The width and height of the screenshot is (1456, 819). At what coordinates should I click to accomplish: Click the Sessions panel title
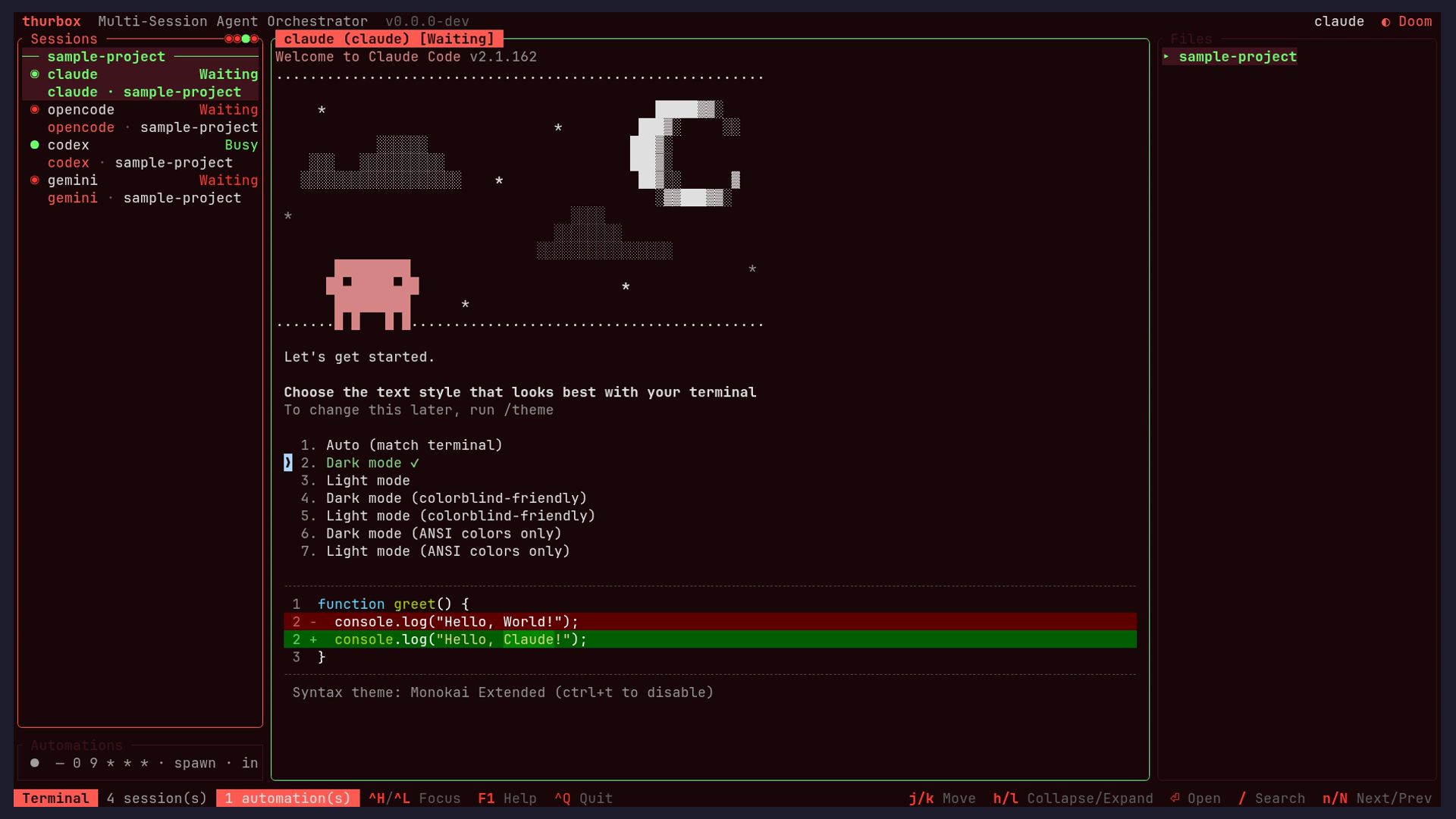click(x=64, y=39)
